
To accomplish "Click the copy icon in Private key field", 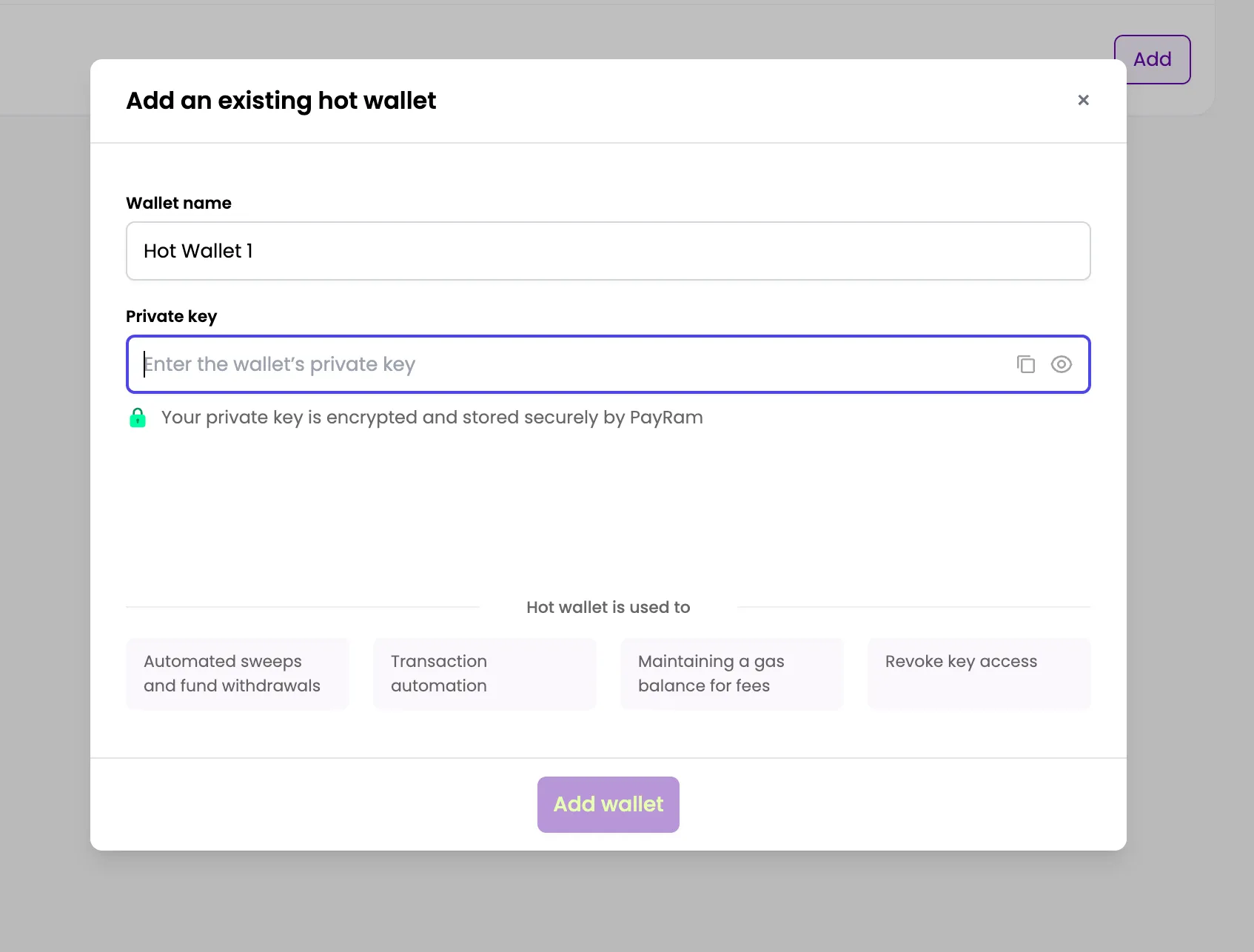I will [1025, 364].
